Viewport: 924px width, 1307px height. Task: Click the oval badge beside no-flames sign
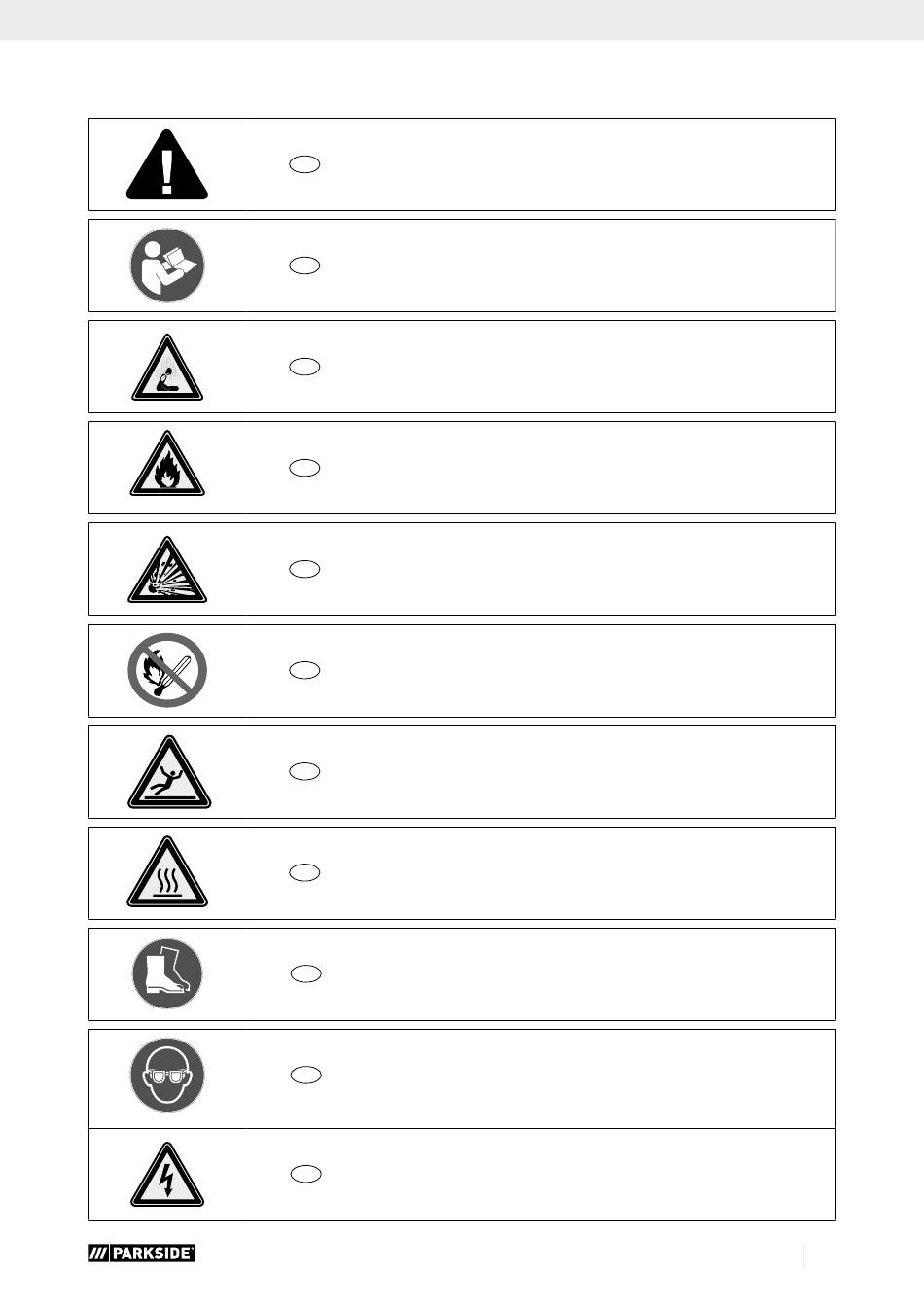(304, 670)
